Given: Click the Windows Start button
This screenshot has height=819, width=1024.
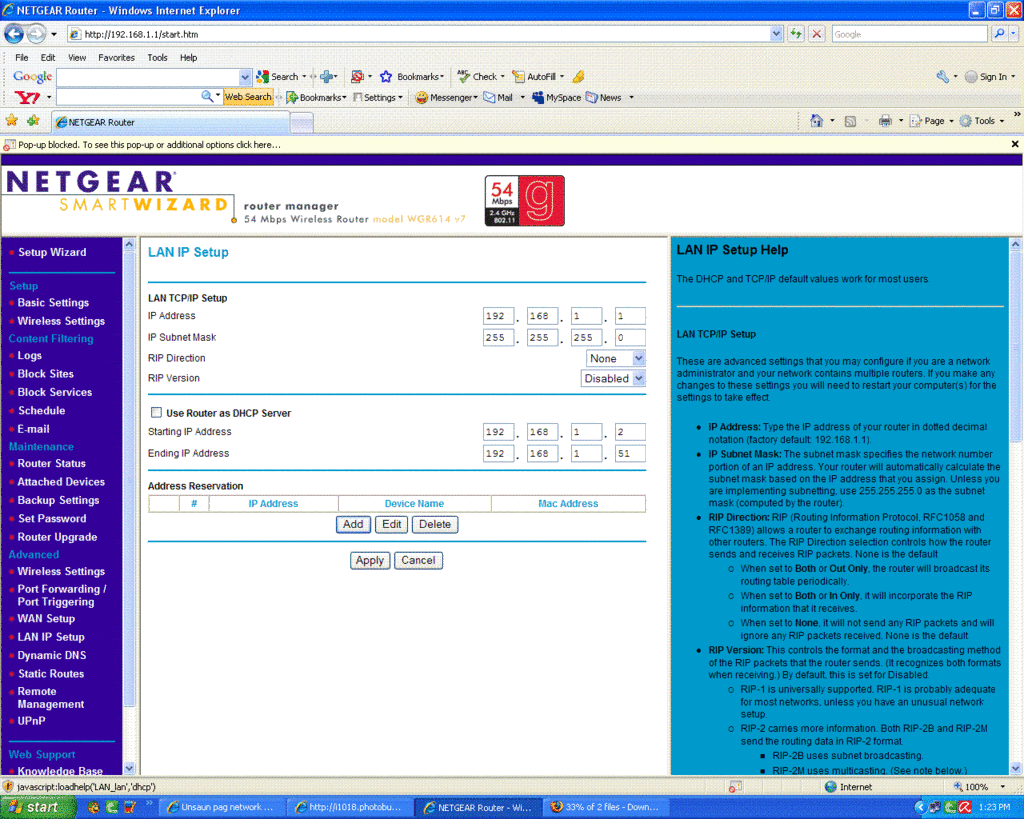Looking at the screenshot, I should [37, 808].
